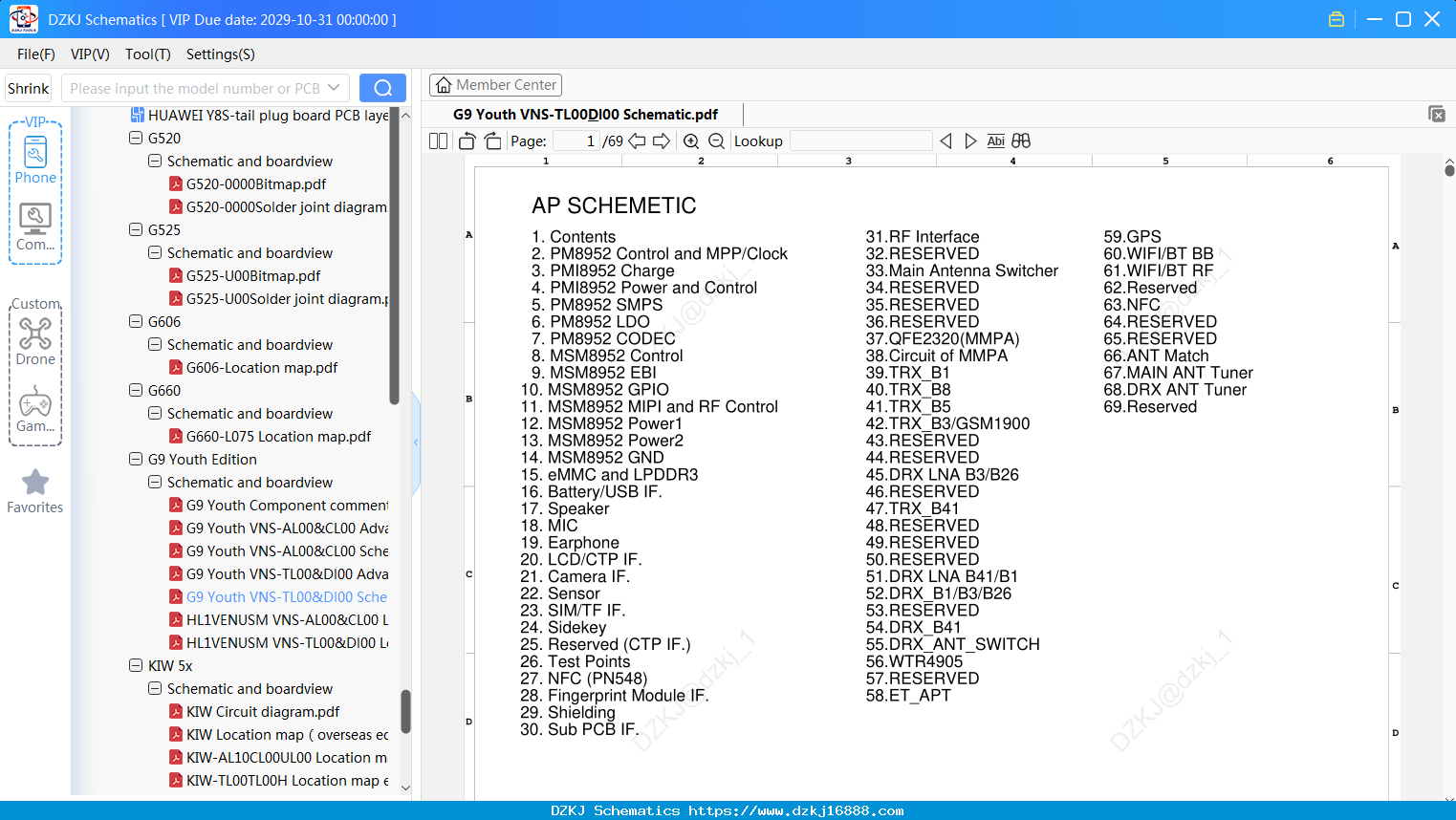
Task: Open G660-L075 Location map.pdf
Action: tap(270, 437)
